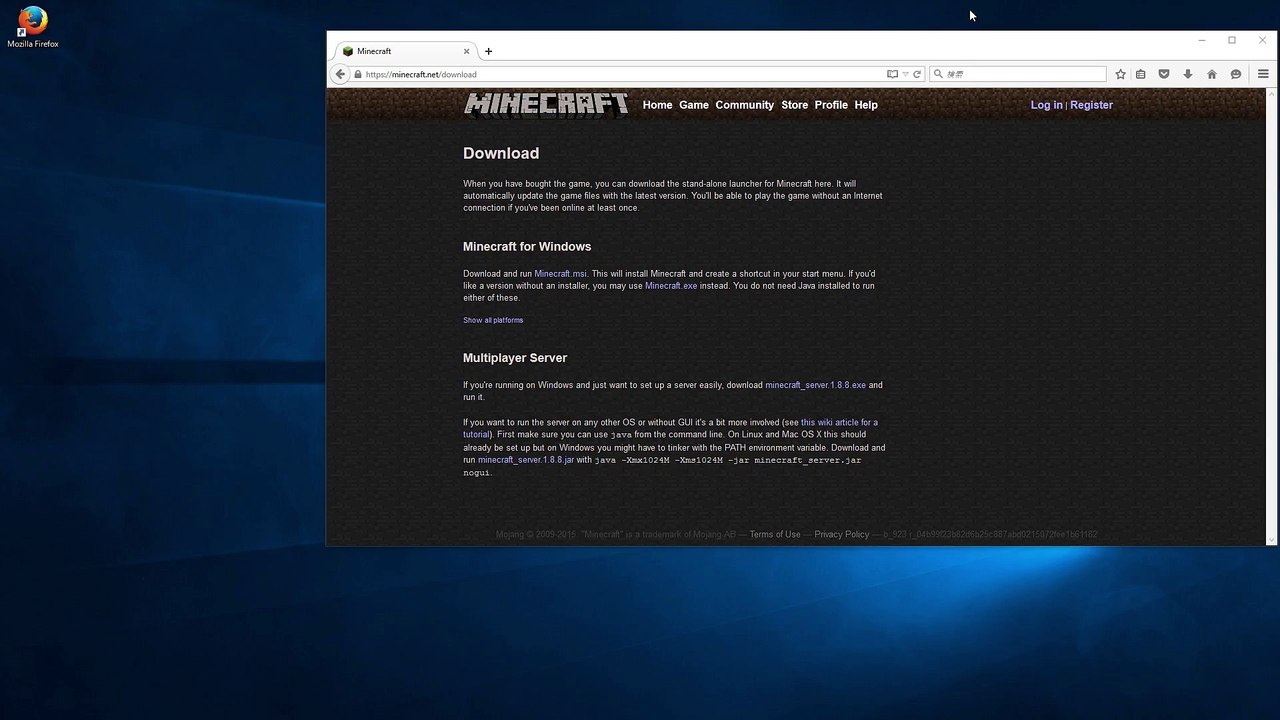1280x720 pixels.
Task: Expand the address bar history dropdown
Action: 905,74
